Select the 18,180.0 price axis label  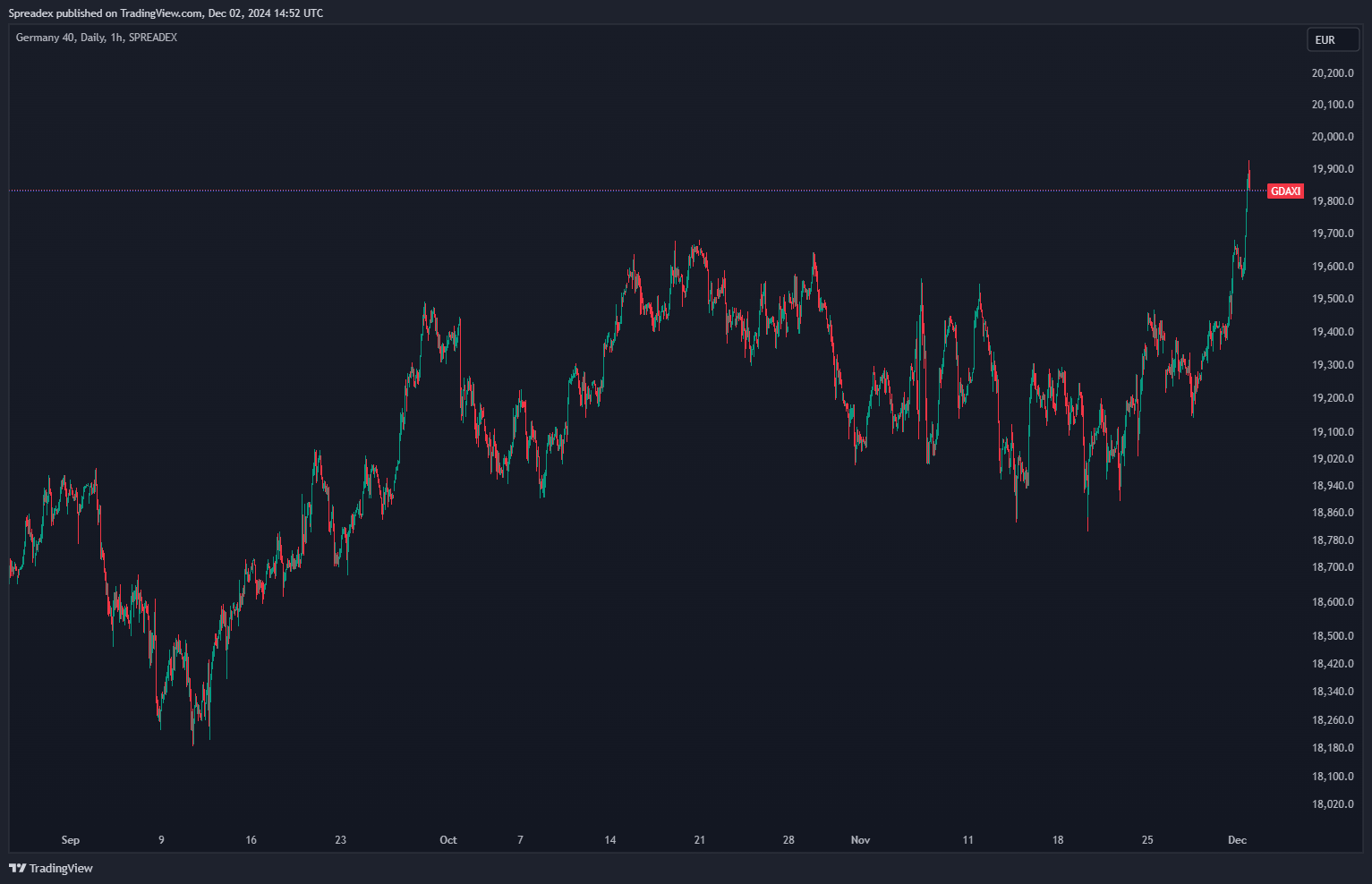[x=1333, y=748]
